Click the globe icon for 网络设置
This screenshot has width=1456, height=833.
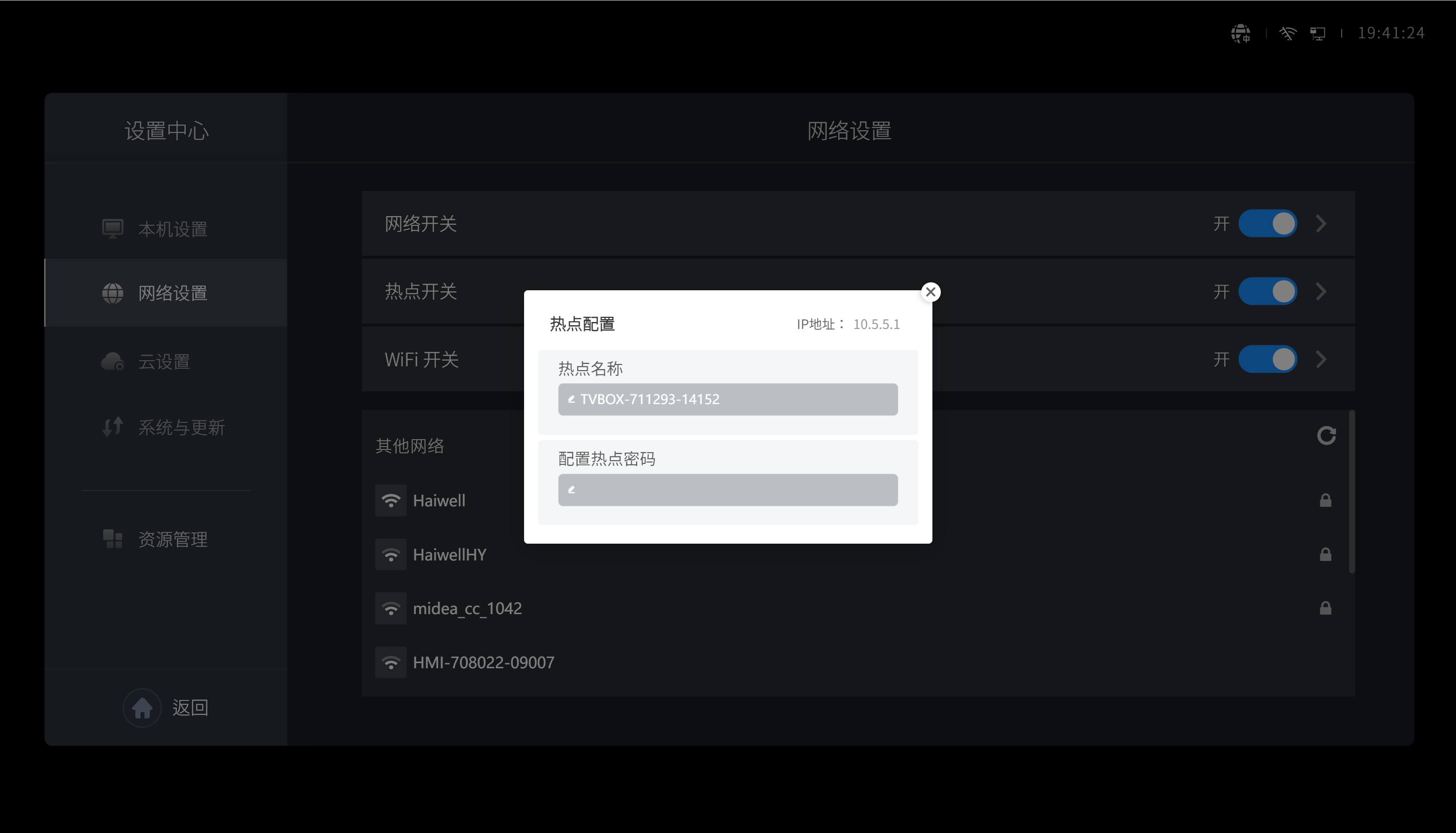tap(113, 293)
